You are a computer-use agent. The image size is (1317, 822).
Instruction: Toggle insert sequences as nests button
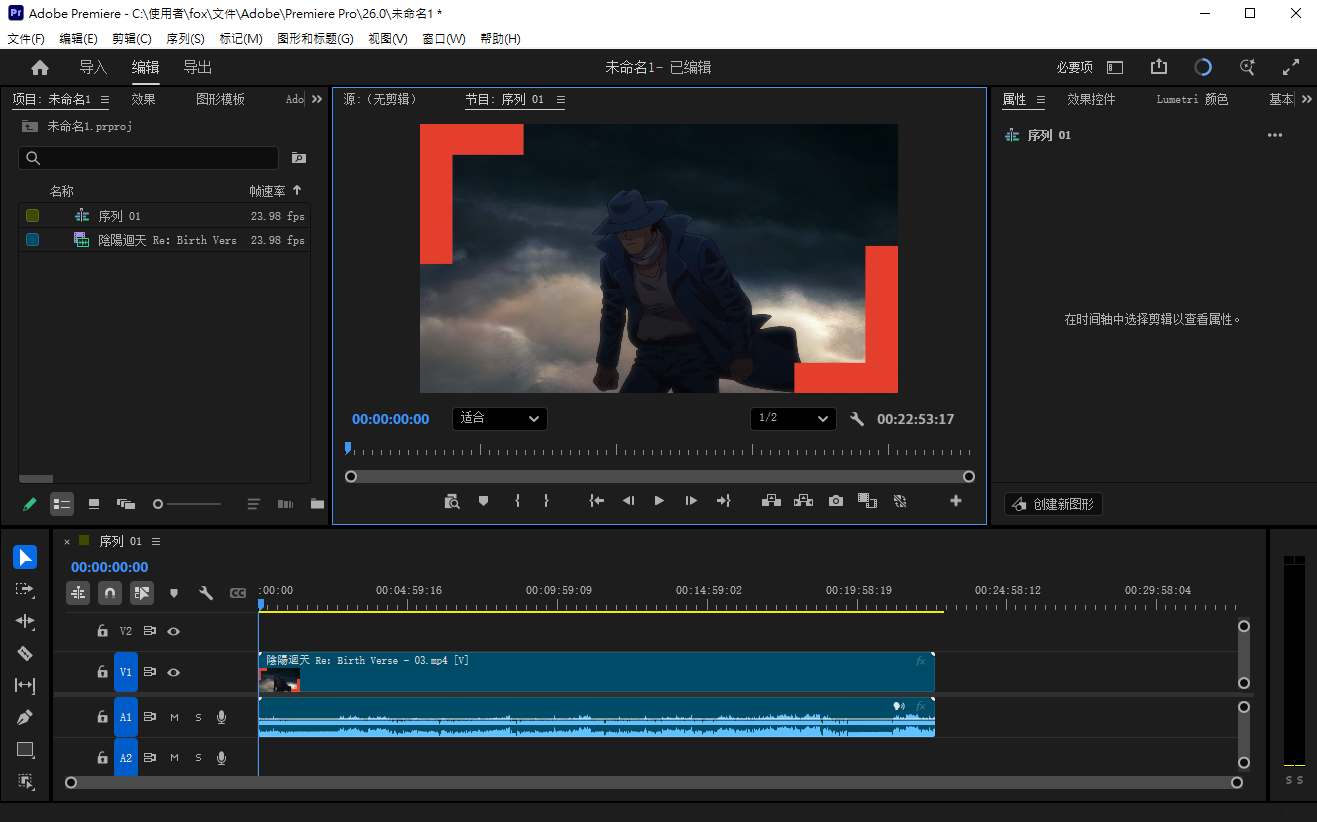coord(78,593)
